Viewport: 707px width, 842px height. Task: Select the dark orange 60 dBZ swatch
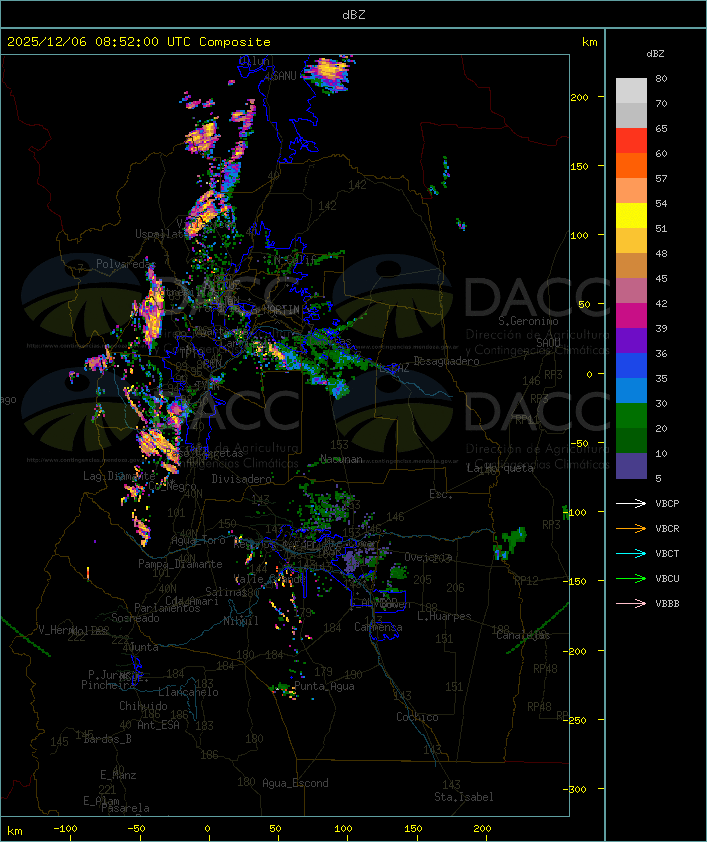coord(631,165)
